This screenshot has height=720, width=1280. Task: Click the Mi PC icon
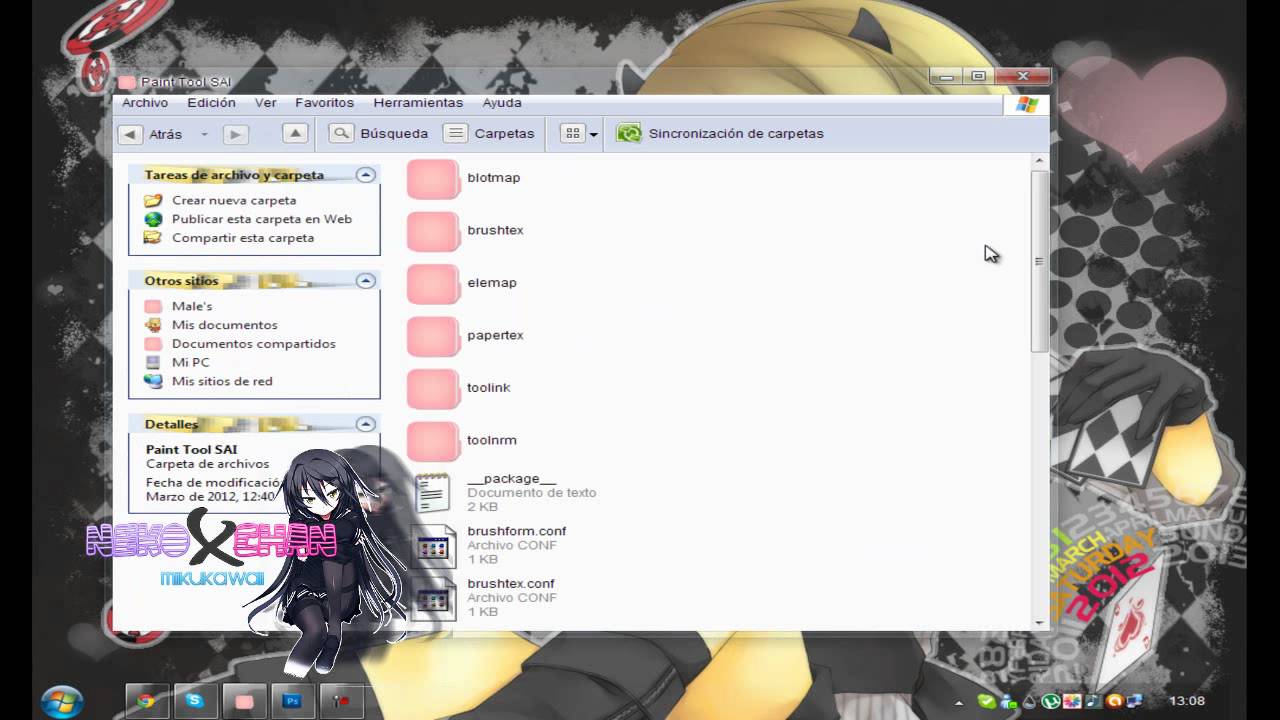click(x=152, y=362)
